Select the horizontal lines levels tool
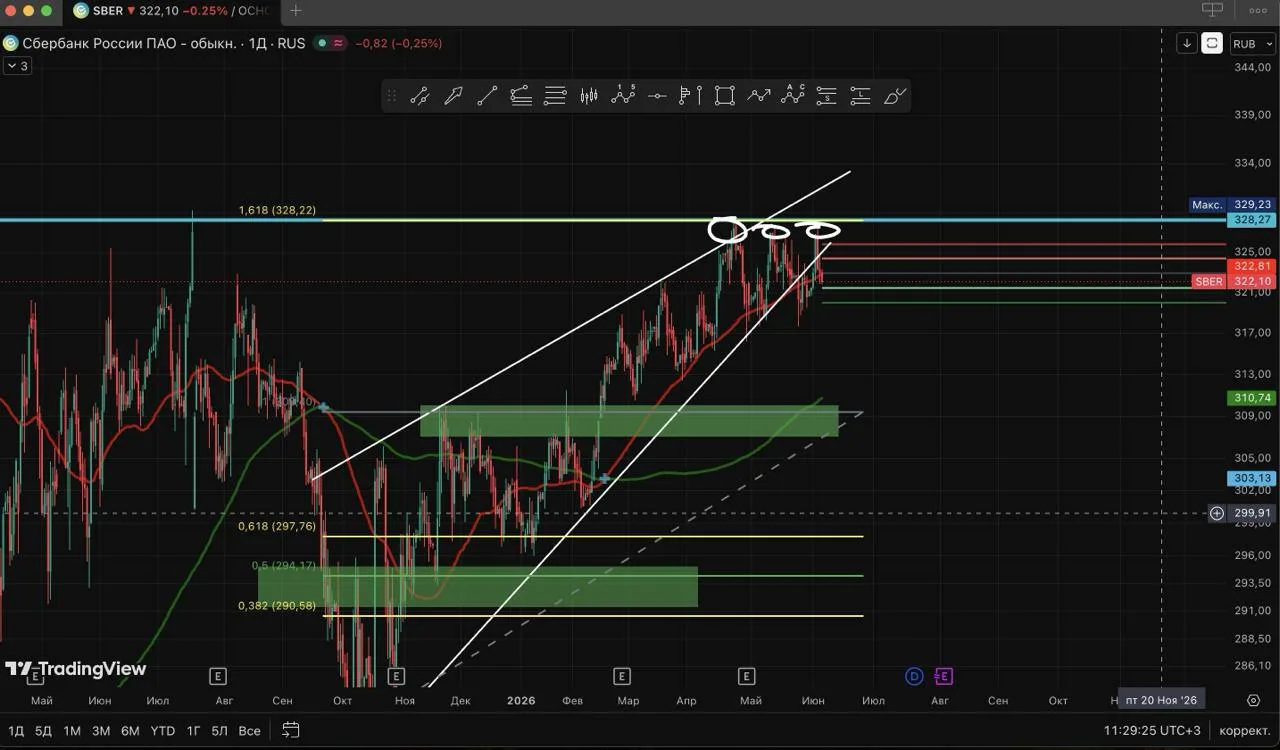The width and height of the screenshot is (1280, 750). pyautogui.click(x=555, y=96)
